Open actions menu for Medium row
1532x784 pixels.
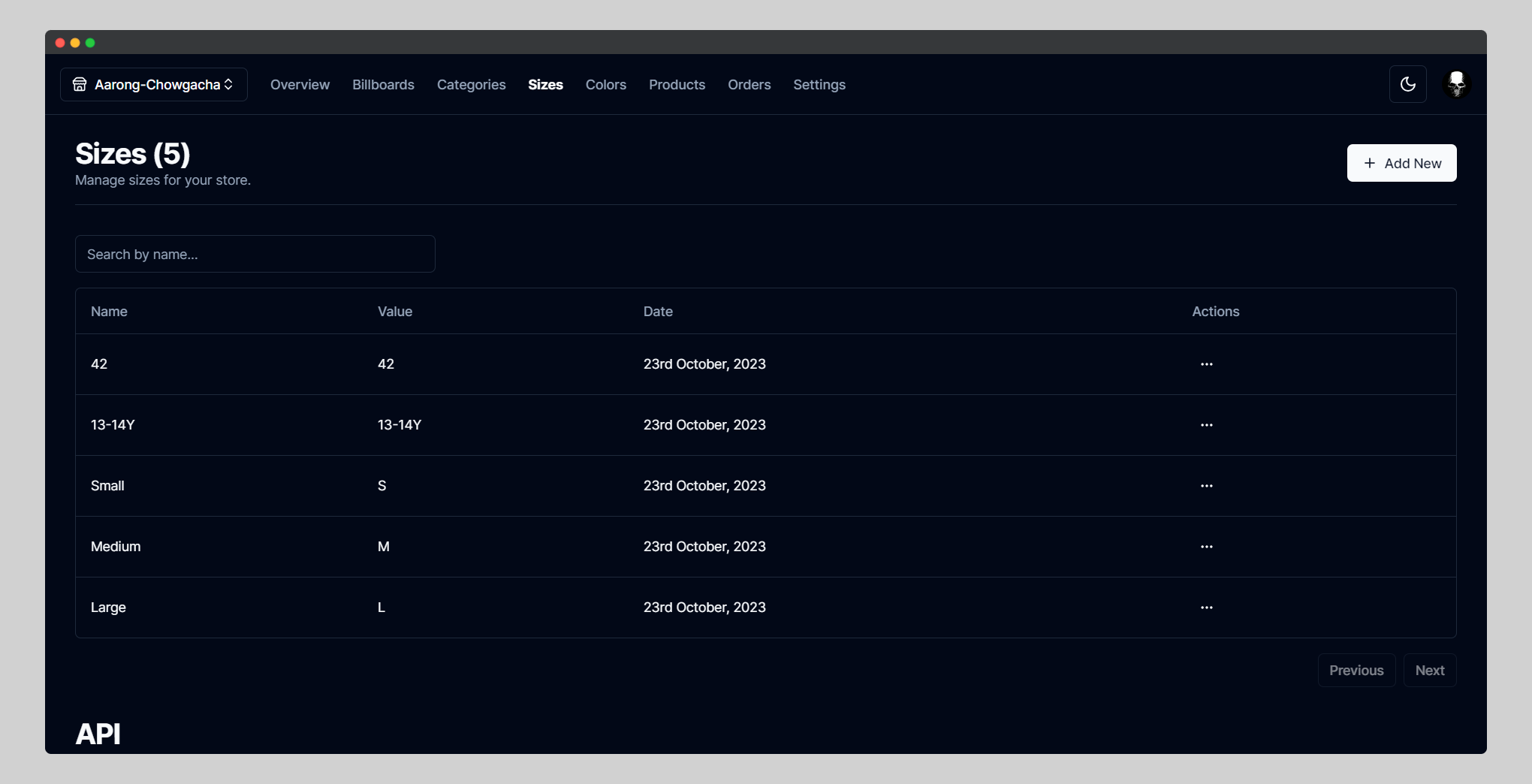[1206, 547]
